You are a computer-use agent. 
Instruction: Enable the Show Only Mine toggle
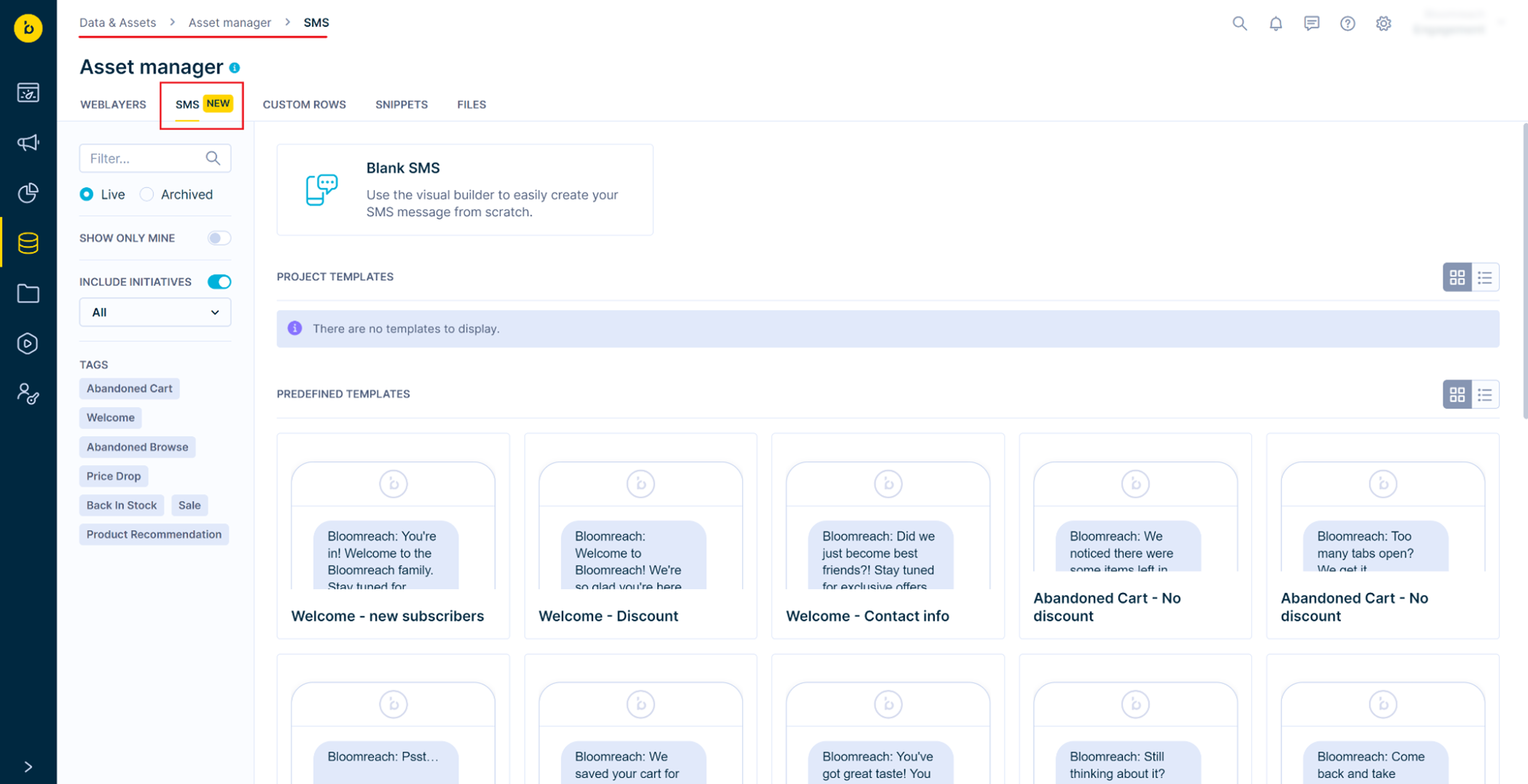(x=219, y=238)
